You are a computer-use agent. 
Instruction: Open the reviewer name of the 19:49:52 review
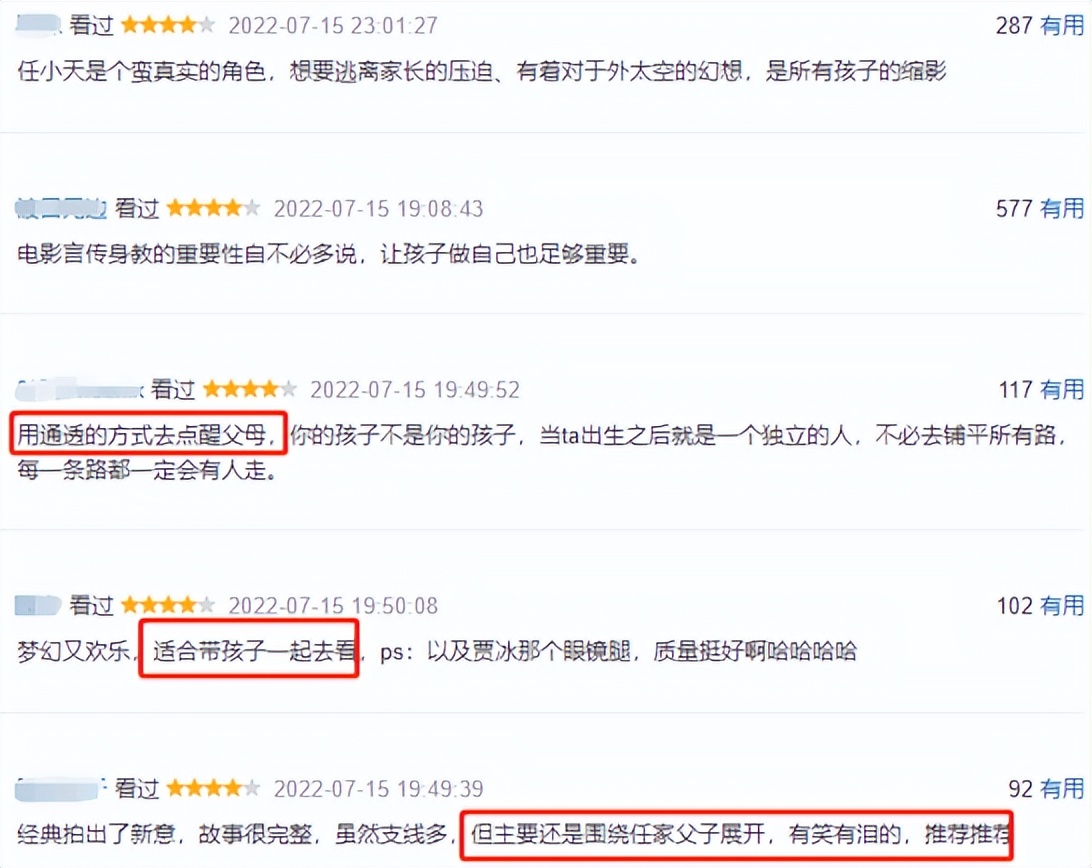[x=79, y=389]
